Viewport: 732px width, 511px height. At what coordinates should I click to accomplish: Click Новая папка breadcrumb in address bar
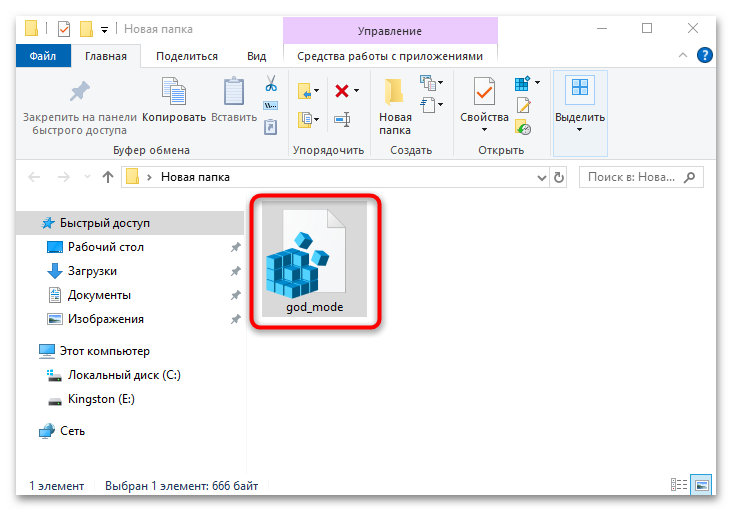click(195, 177)
